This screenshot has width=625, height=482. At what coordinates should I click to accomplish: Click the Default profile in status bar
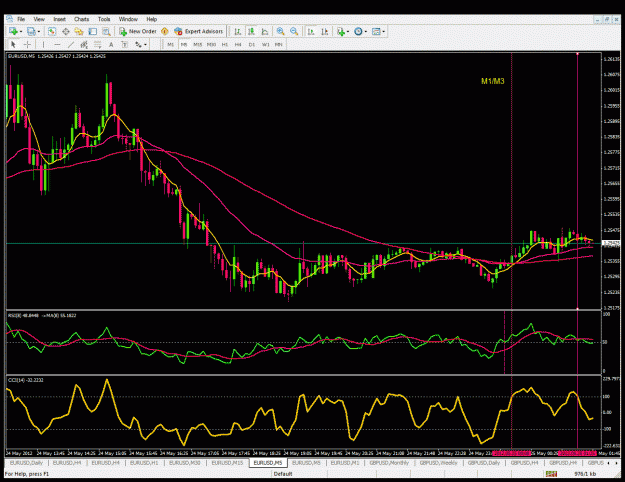(x=283, y=474)
